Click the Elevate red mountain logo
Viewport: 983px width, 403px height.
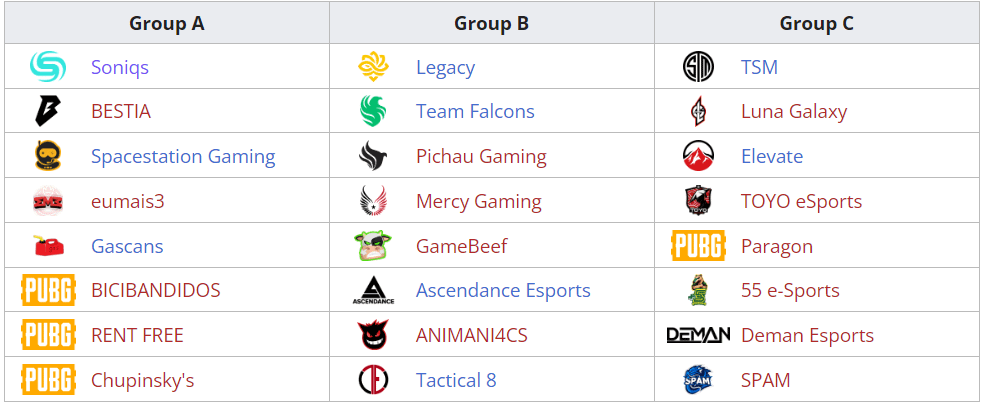click(x=698, y=156)
